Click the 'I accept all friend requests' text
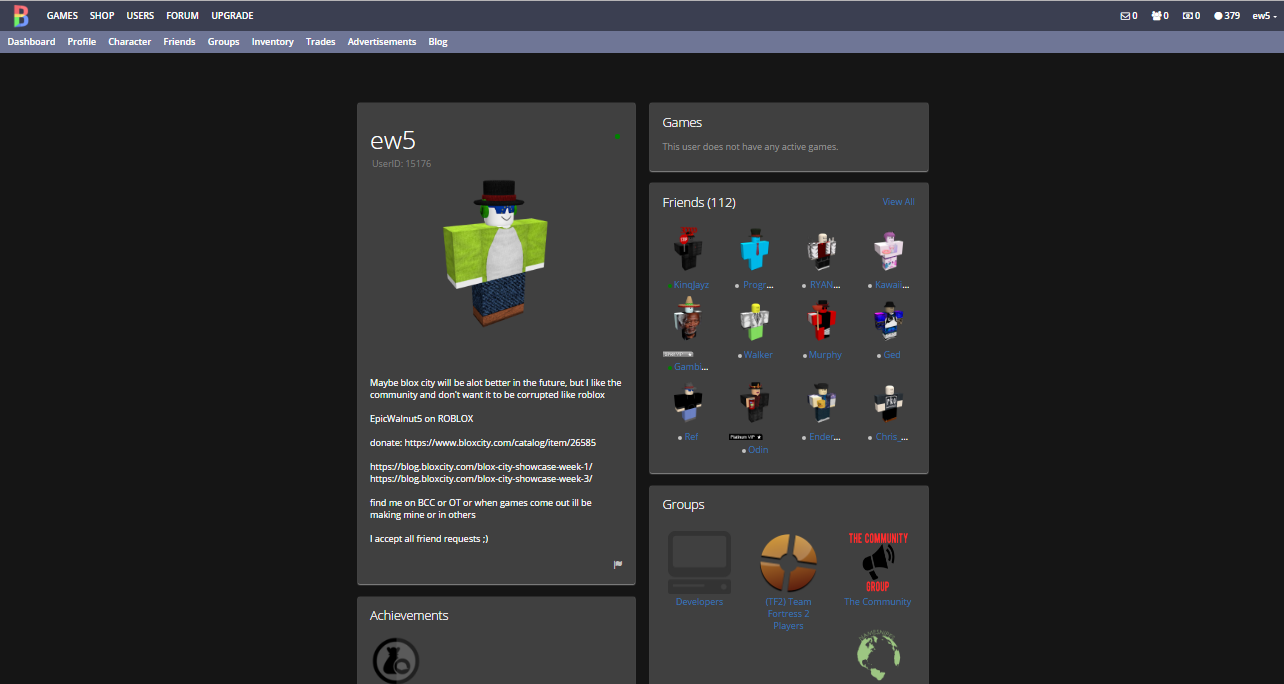The image size is (1284, 684). [x=429, y=539]
